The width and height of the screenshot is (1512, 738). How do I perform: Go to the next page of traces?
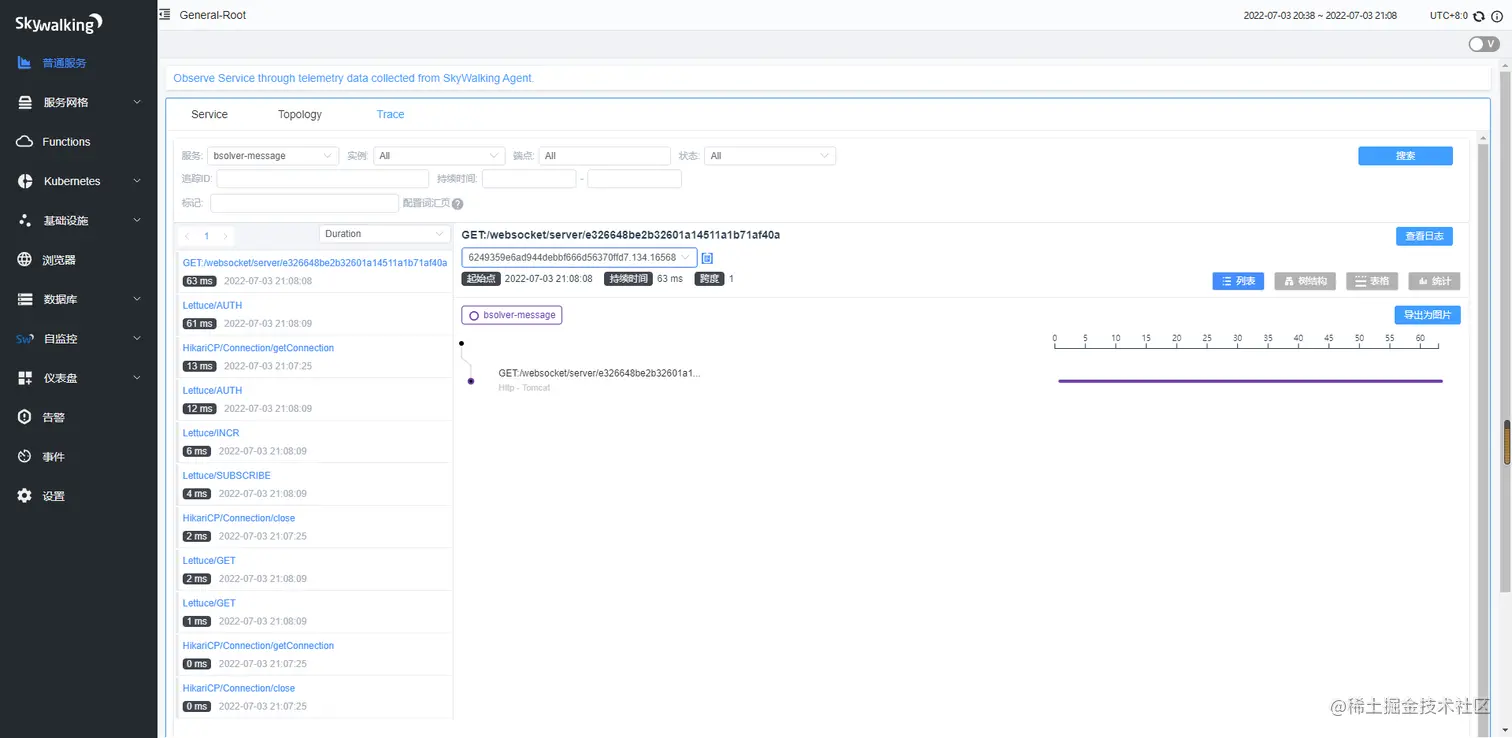(x=226, y=236)
